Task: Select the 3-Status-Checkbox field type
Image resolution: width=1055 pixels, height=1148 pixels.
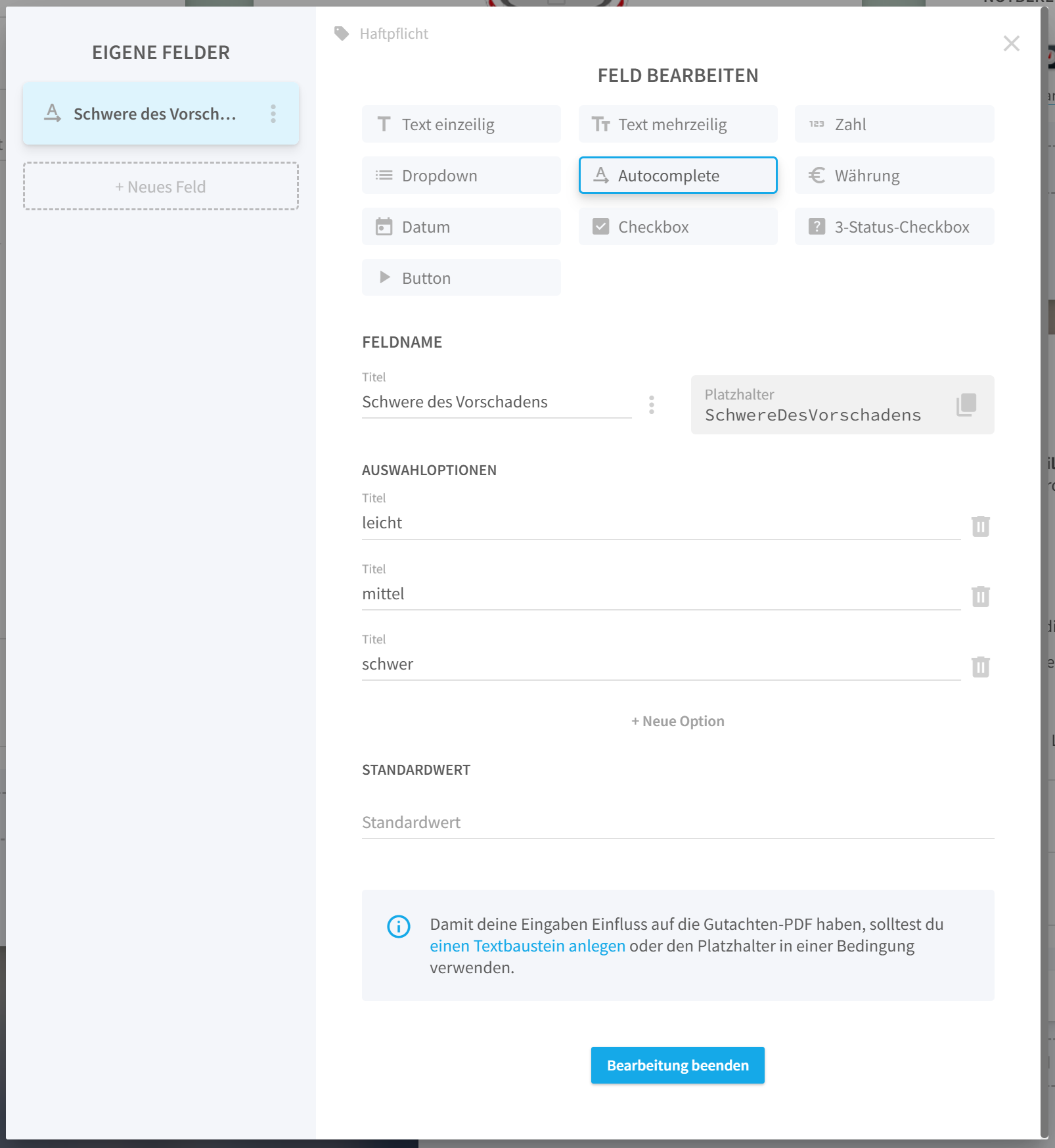Action: tap(894, 227)
